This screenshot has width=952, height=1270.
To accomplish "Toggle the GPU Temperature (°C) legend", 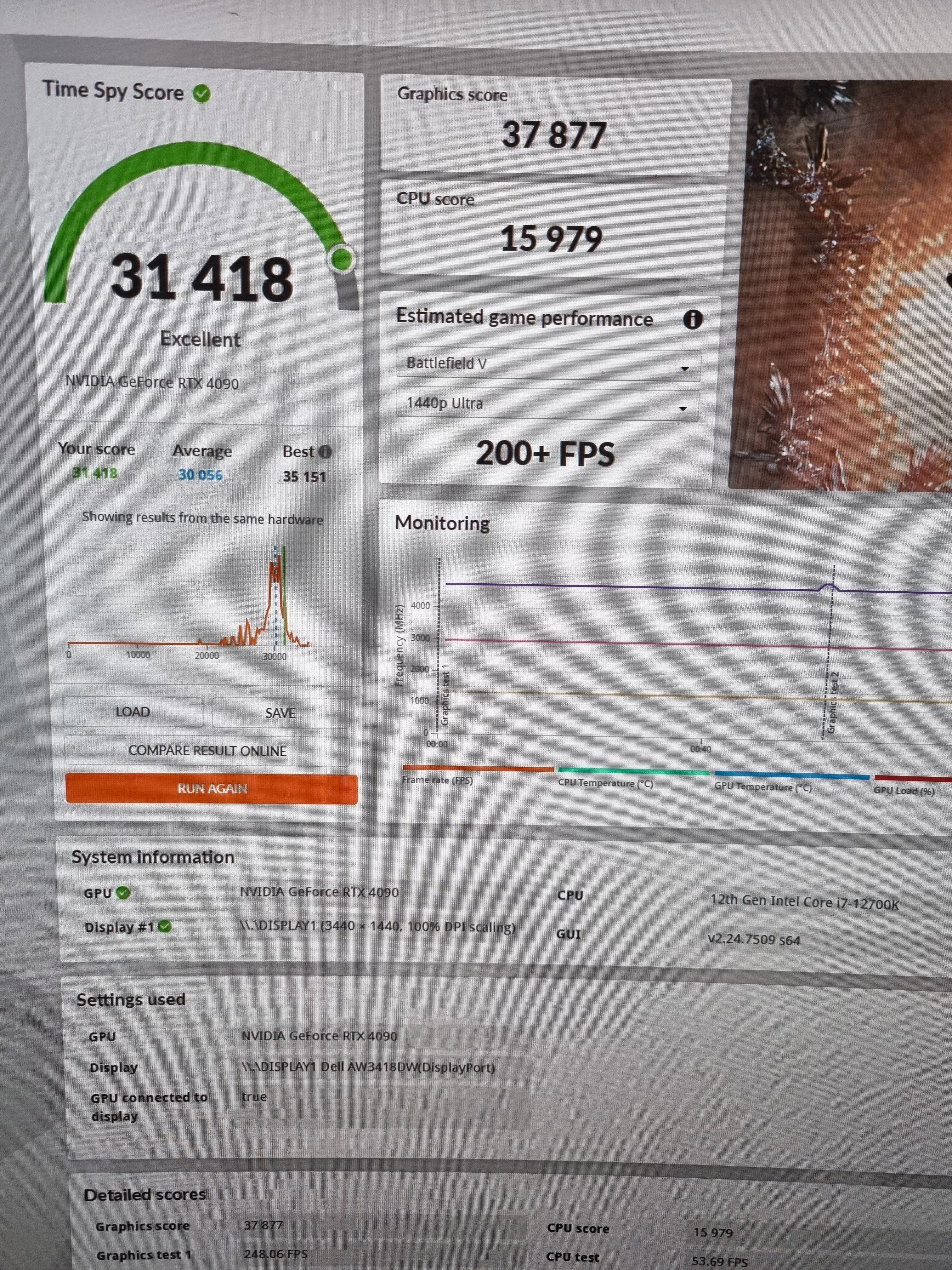I will pyautogui.click(x=791, y=782).
